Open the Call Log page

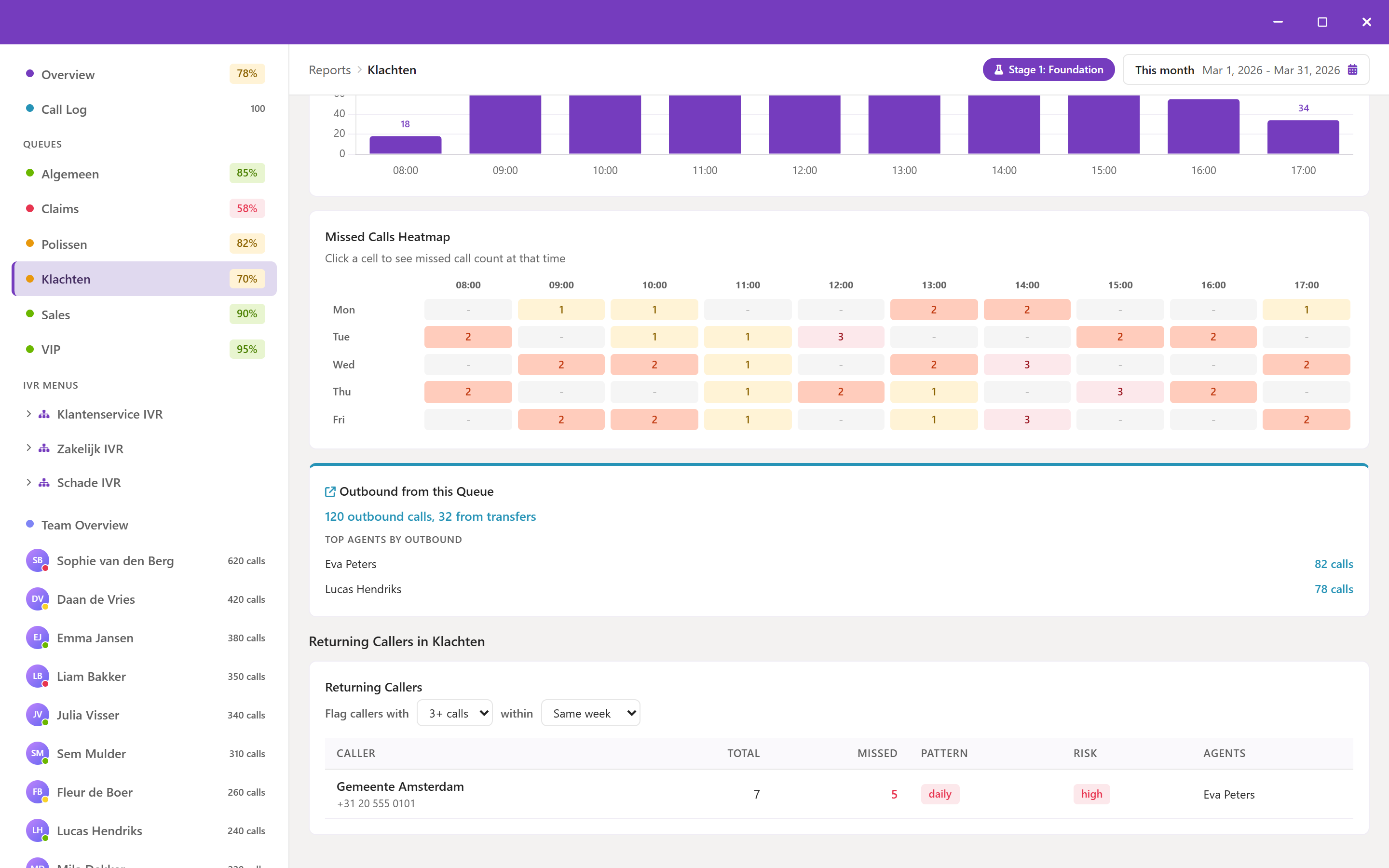click(144, 109)
